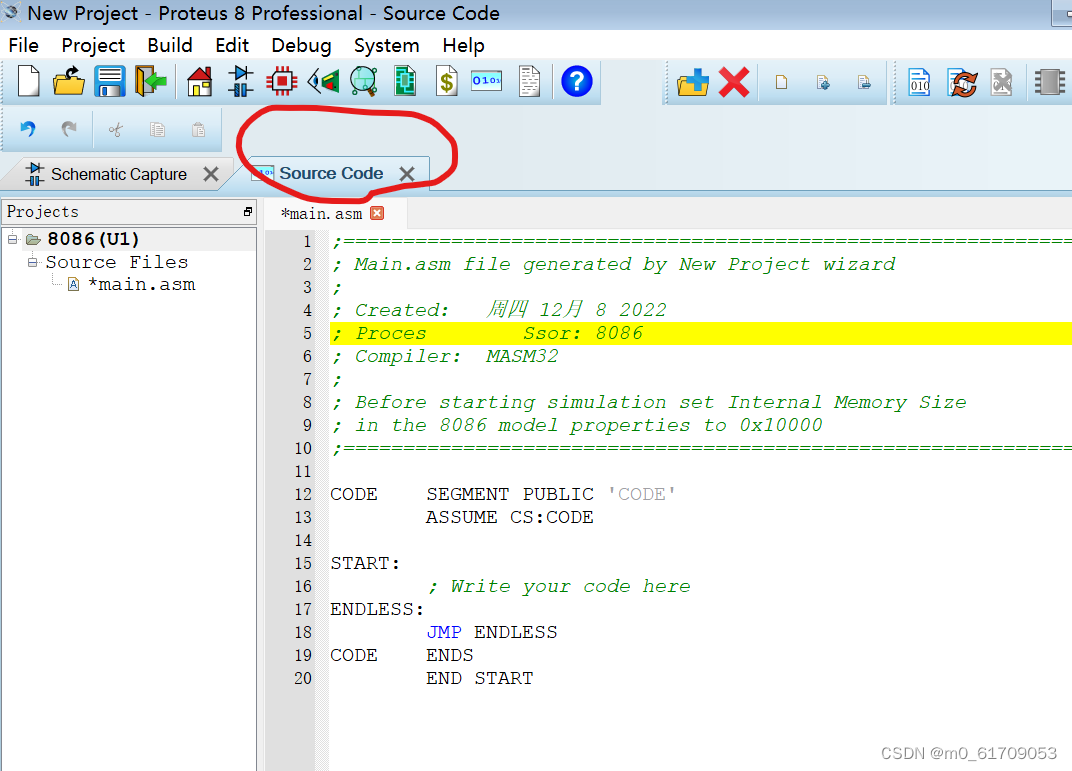Click the Copy icon in edit toolbar

(x=157, y=130)
